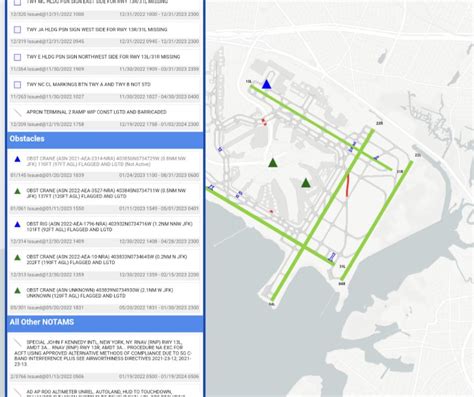
Task: Click blue taxiway label near runway 31L end
Action: (332, 257)
